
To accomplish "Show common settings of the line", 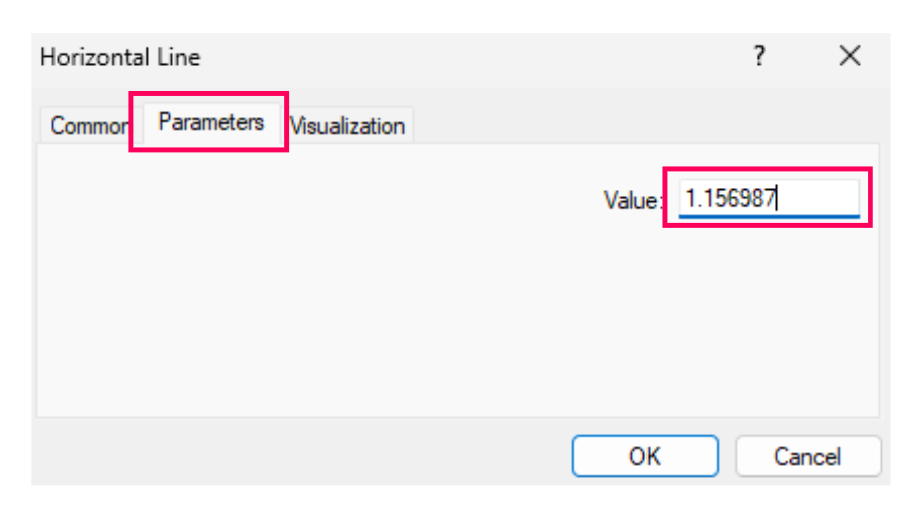I will [88, 126].
